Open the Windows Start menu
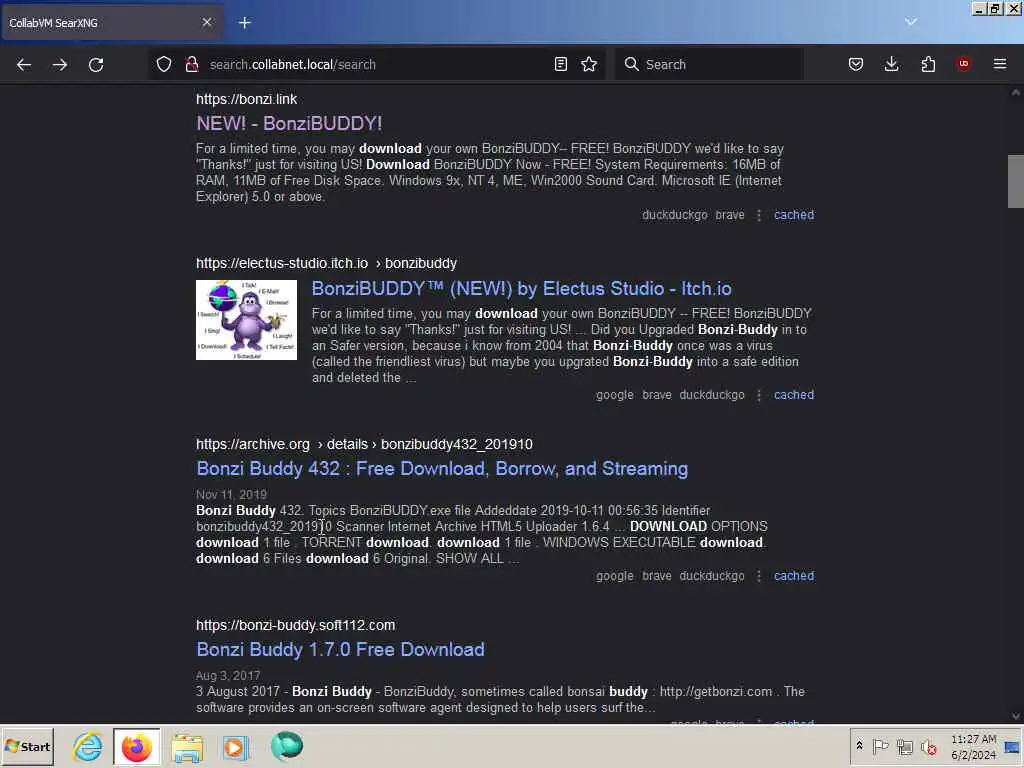This screenshot has height=768, width=1024. click(x=27, y=747)
